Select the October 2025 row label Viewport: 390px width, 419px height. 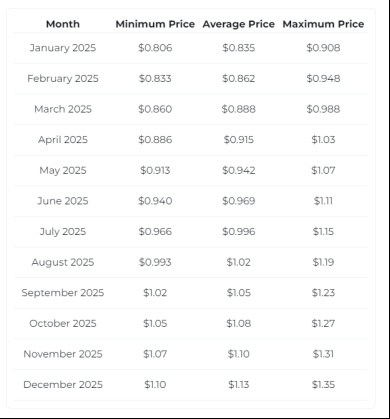(63, 323)
